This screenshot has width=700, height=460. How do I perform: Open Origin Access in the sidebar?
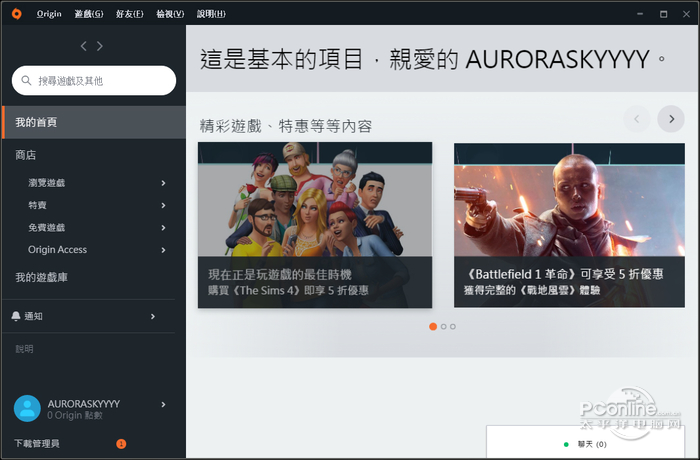tap(57, 250)
